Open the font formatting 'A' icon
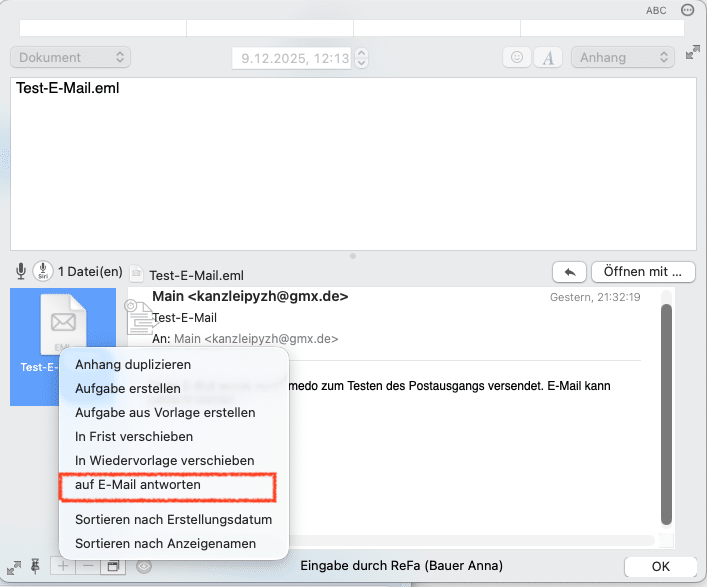The width and height of the screenshot is (707, 587). 547,58
